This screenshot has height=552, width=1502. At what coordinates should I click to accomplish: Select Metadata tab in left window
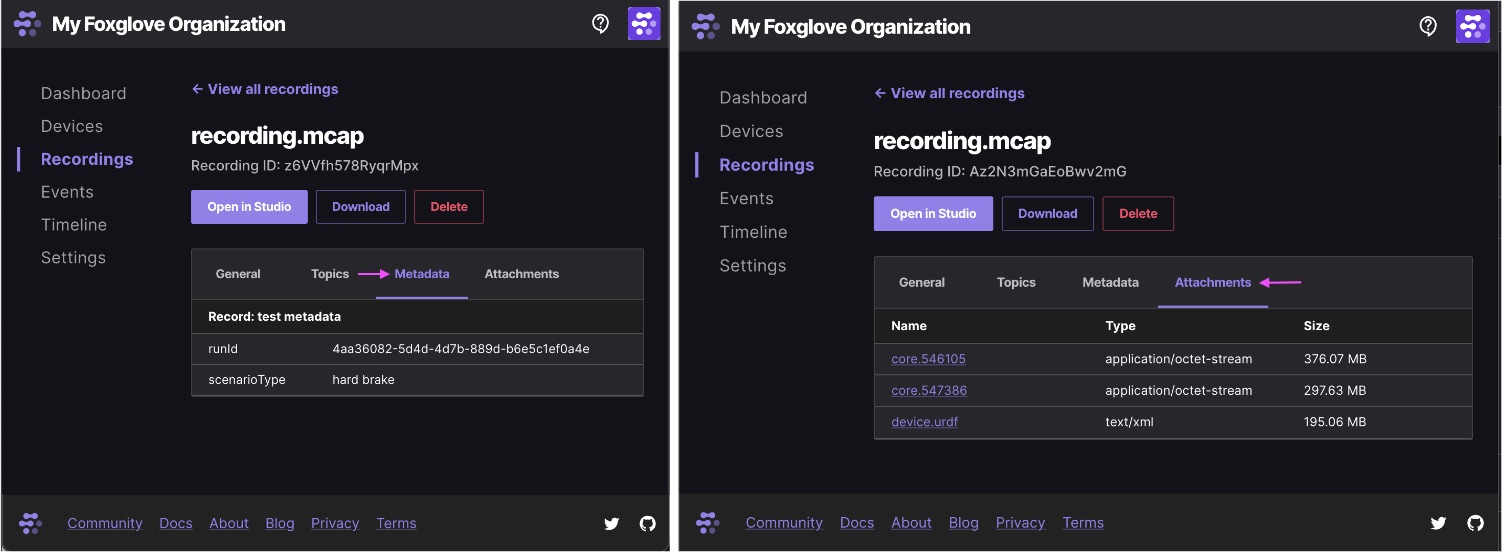(x=422, y=274)
